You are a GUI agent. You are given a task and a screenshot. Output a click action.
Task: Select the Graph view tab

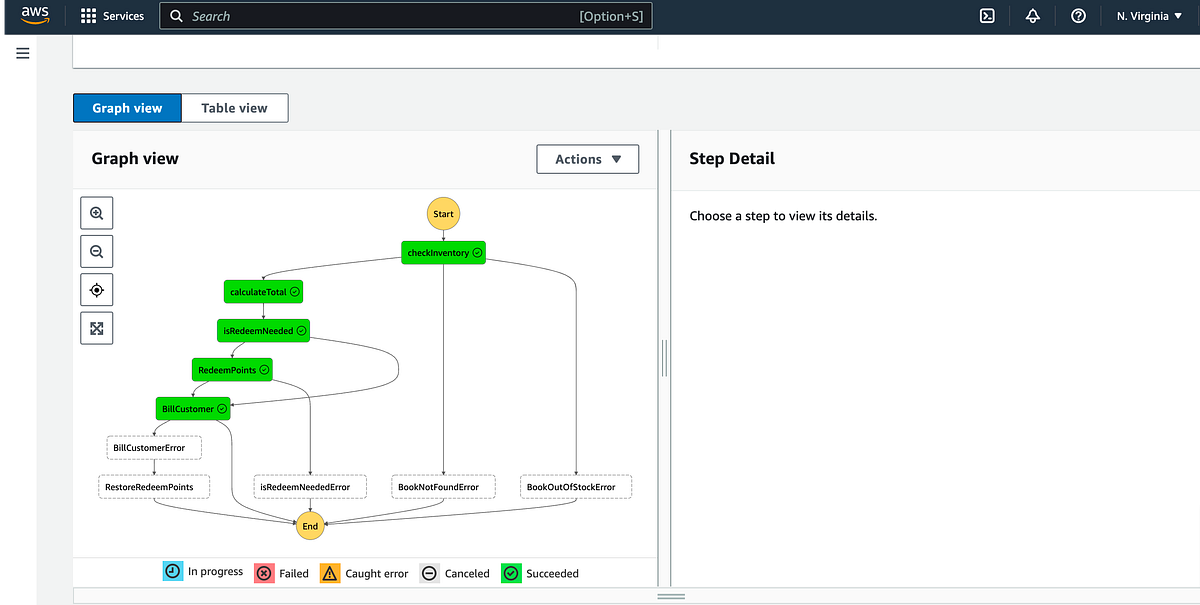[x=127, y=107]
